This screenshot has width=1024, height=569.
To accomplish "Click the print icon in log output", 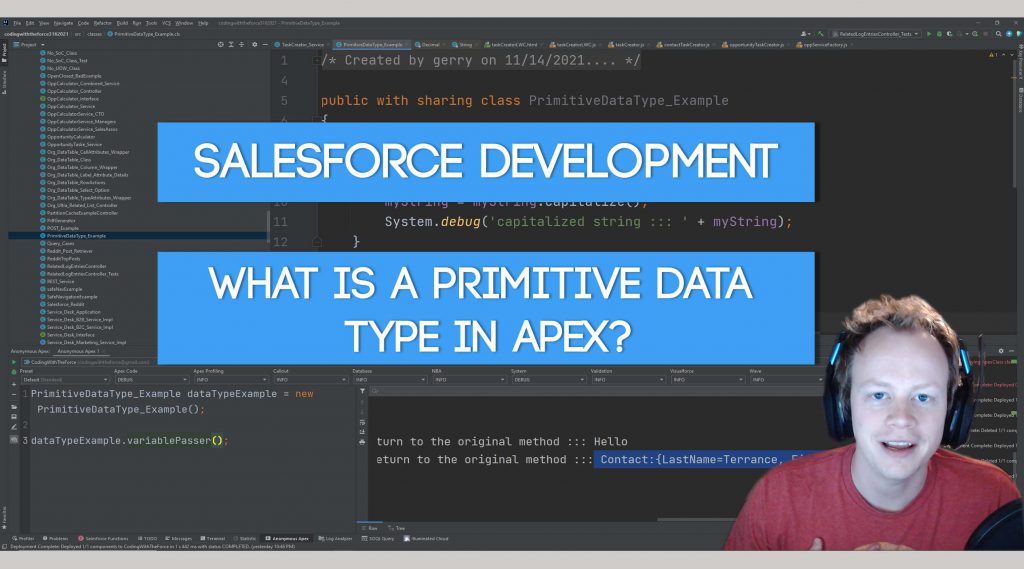I will (362, 442).
